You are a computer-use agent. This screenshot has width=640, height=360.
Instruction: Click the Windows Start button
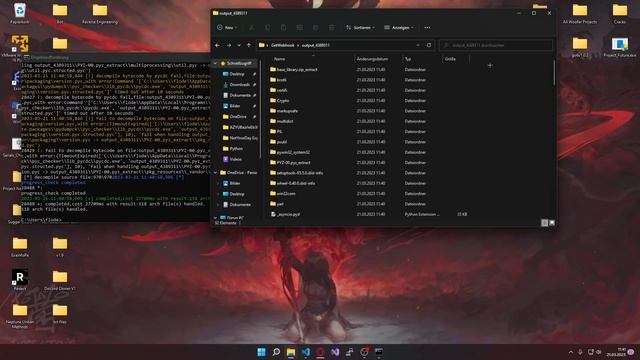[x=261, y=352]
